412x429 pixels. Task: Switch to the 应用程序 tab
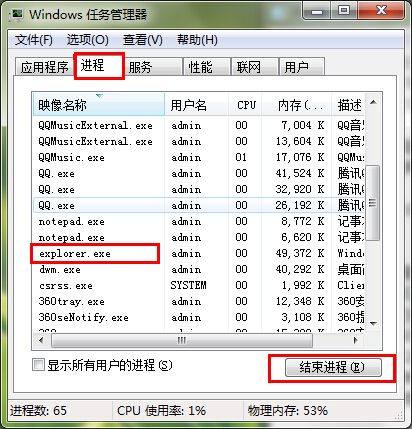point(44,67)
